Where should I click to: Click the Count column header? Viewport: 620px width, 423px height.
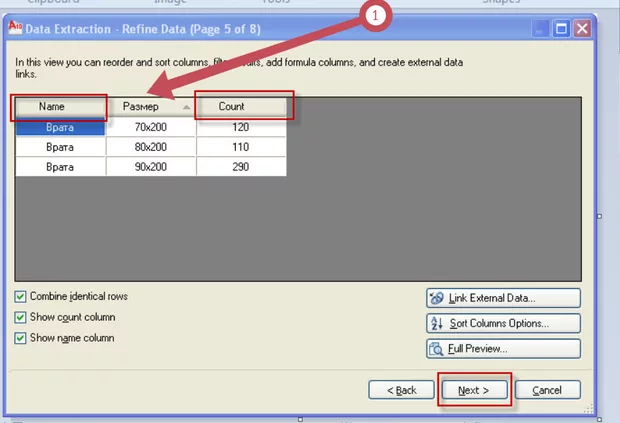click(241, 107)
